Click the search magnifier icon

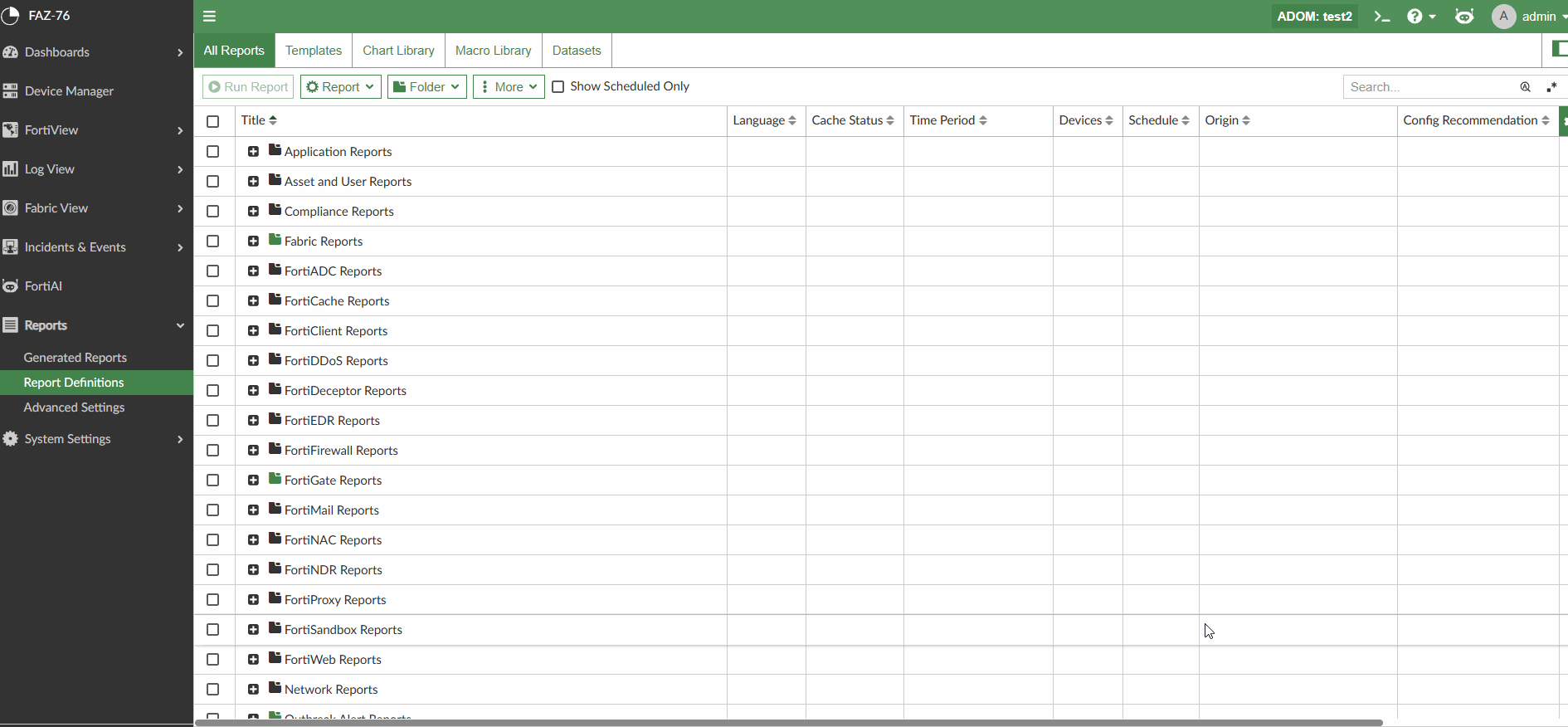point(1525,86)
